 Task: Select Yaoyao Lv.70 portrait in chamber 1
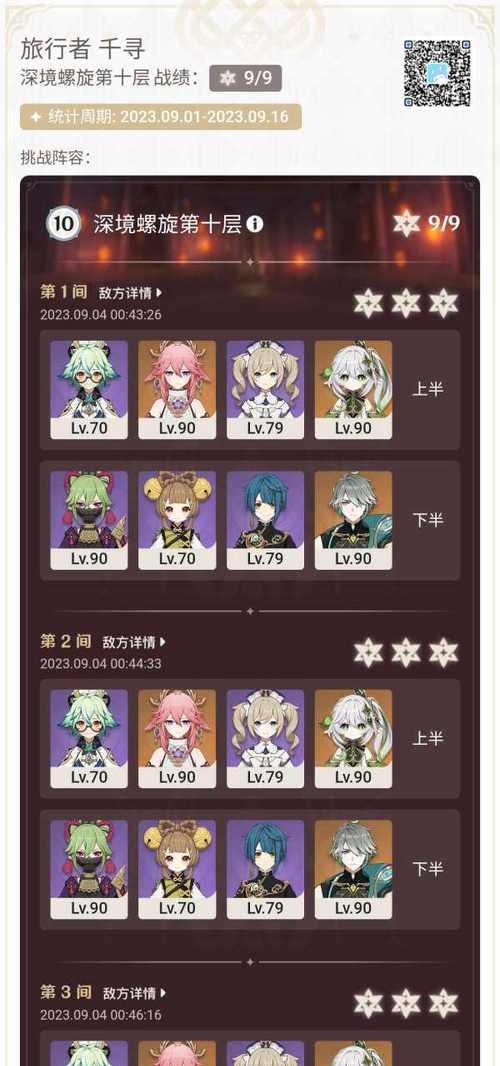coord(177,520)
